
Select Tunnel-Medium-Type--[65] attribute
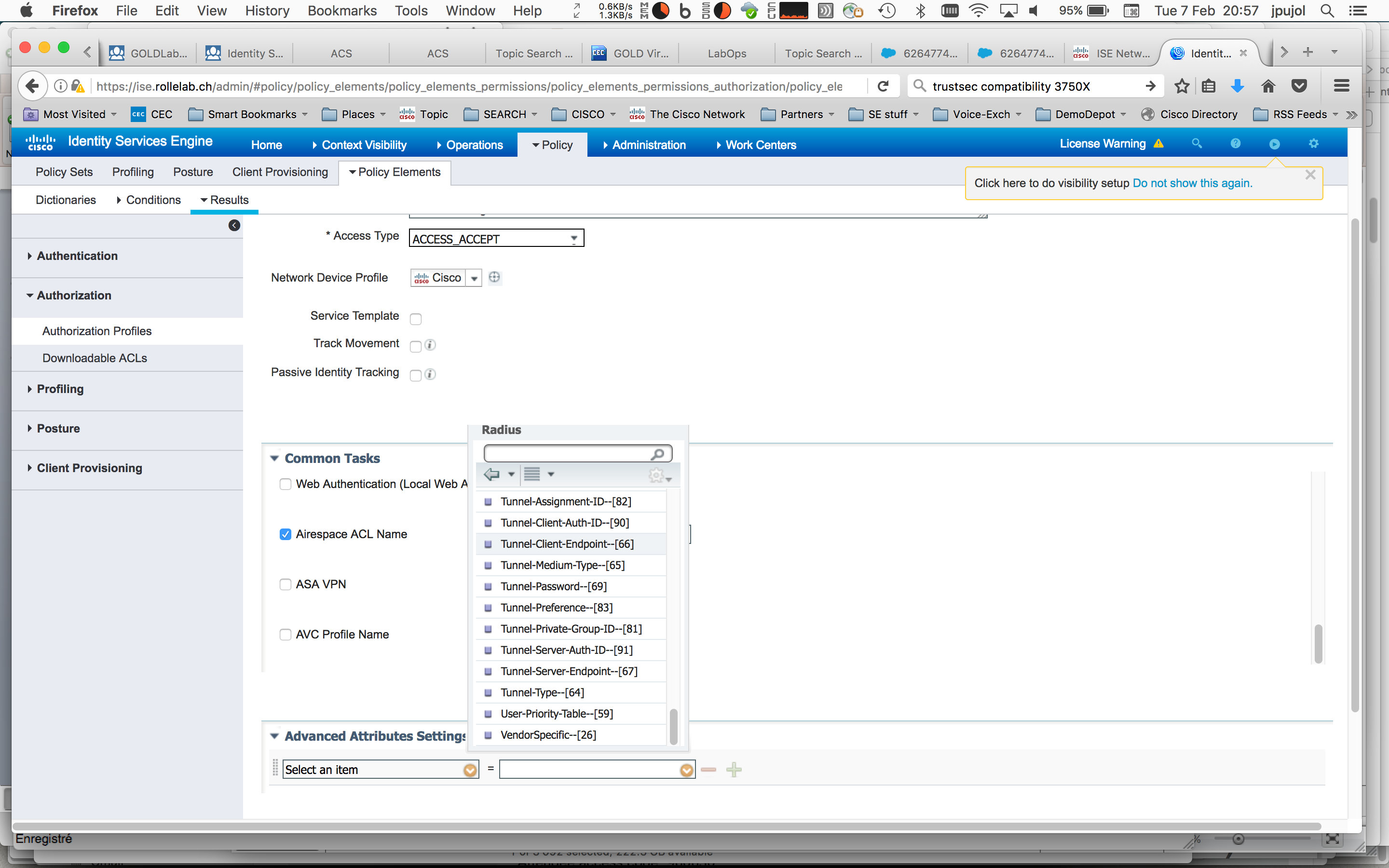click(571, 566)
